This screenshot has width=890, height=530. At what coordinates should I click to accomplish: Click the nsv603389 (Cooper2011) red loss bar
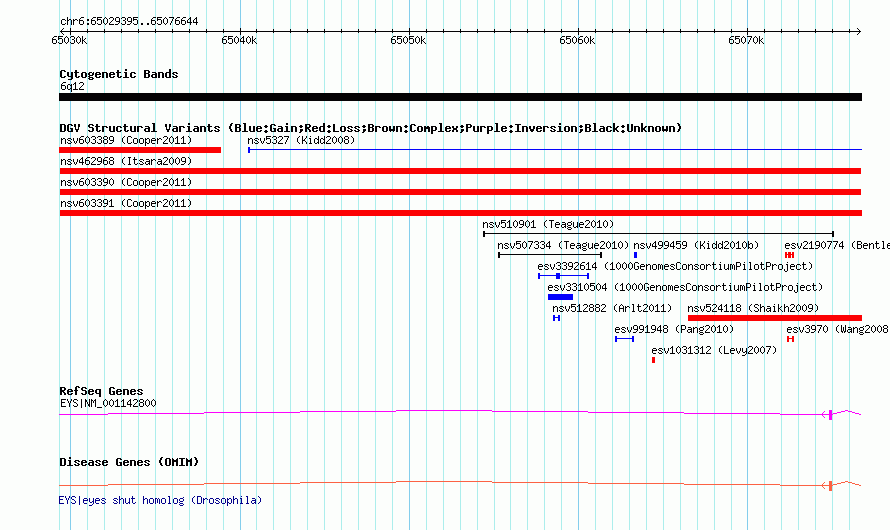tap(140, 150)
